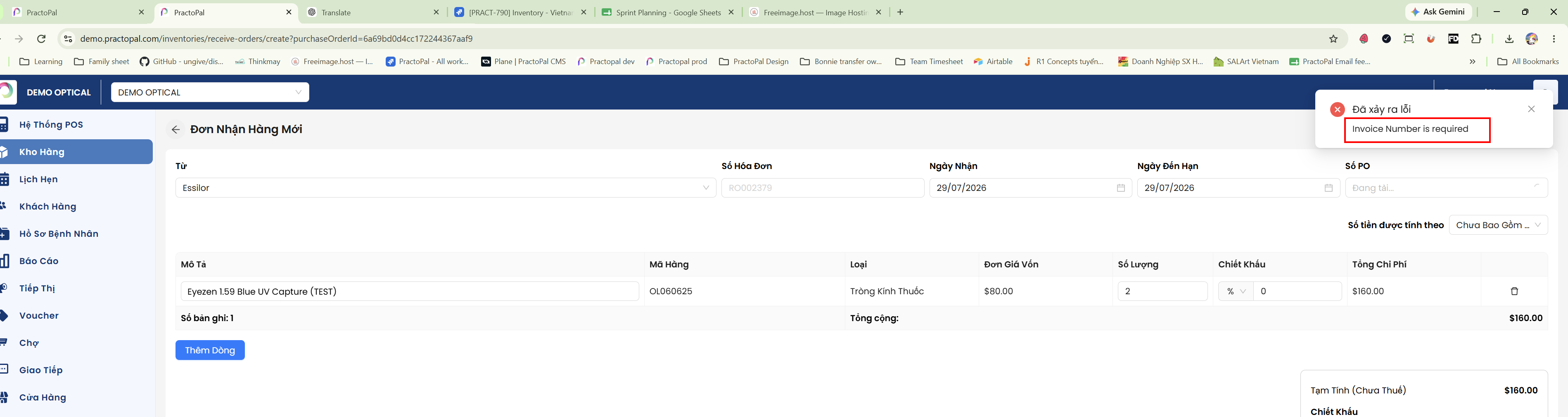This screenshot has height=417, width=1568.
Task: Close the Translate tab
Action: tap(436, 12)
